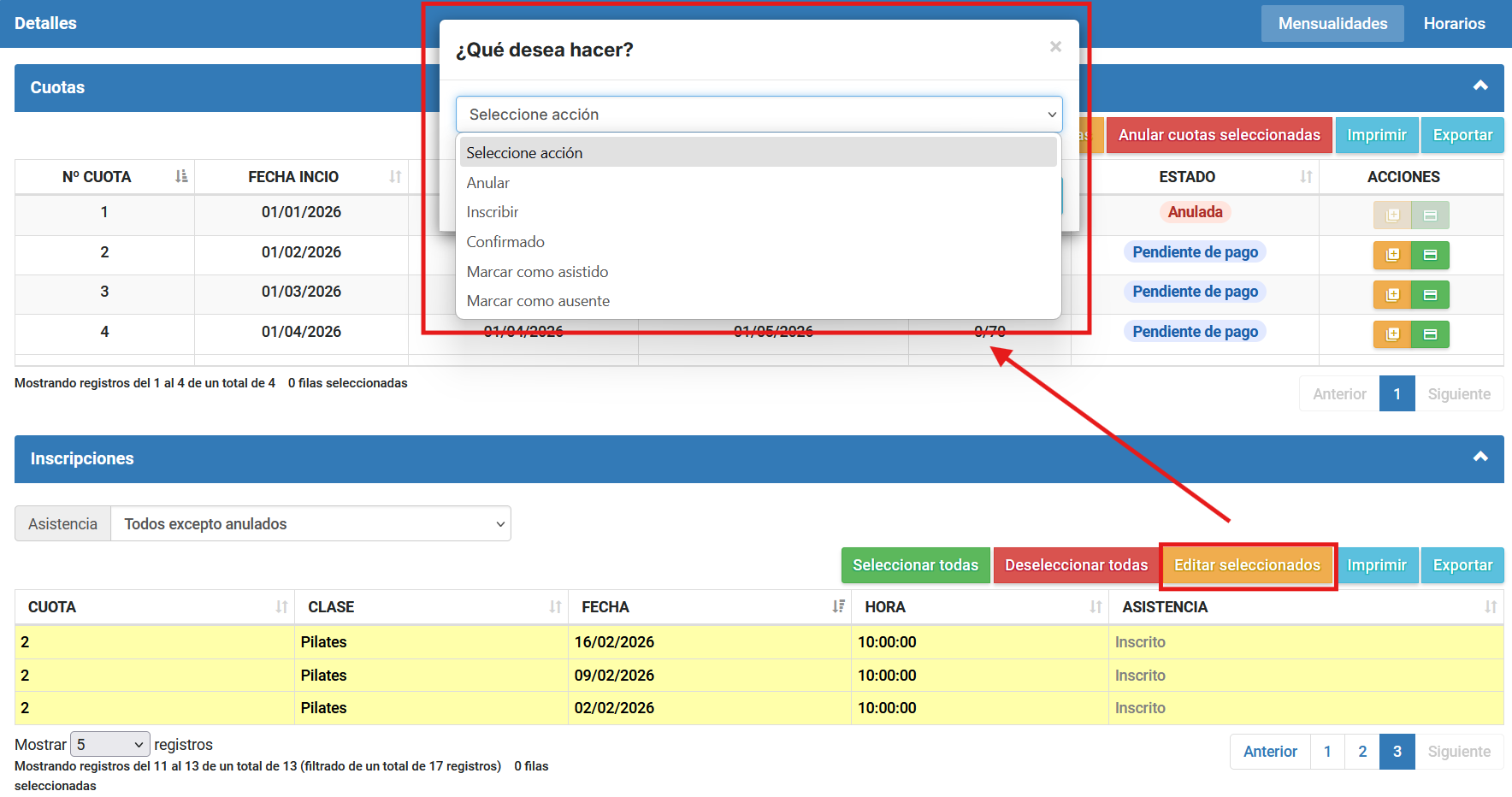Click orange add icon for cuota 3
1512x797 pixels.
1391,295
